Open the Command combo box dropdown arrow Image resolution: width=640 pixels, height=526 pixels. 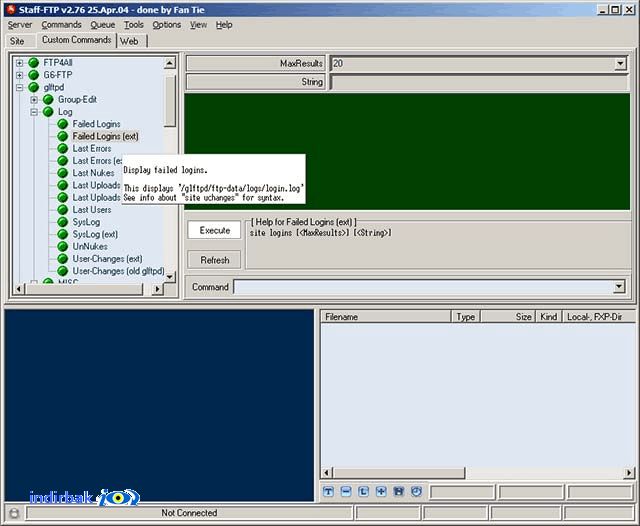619,286
